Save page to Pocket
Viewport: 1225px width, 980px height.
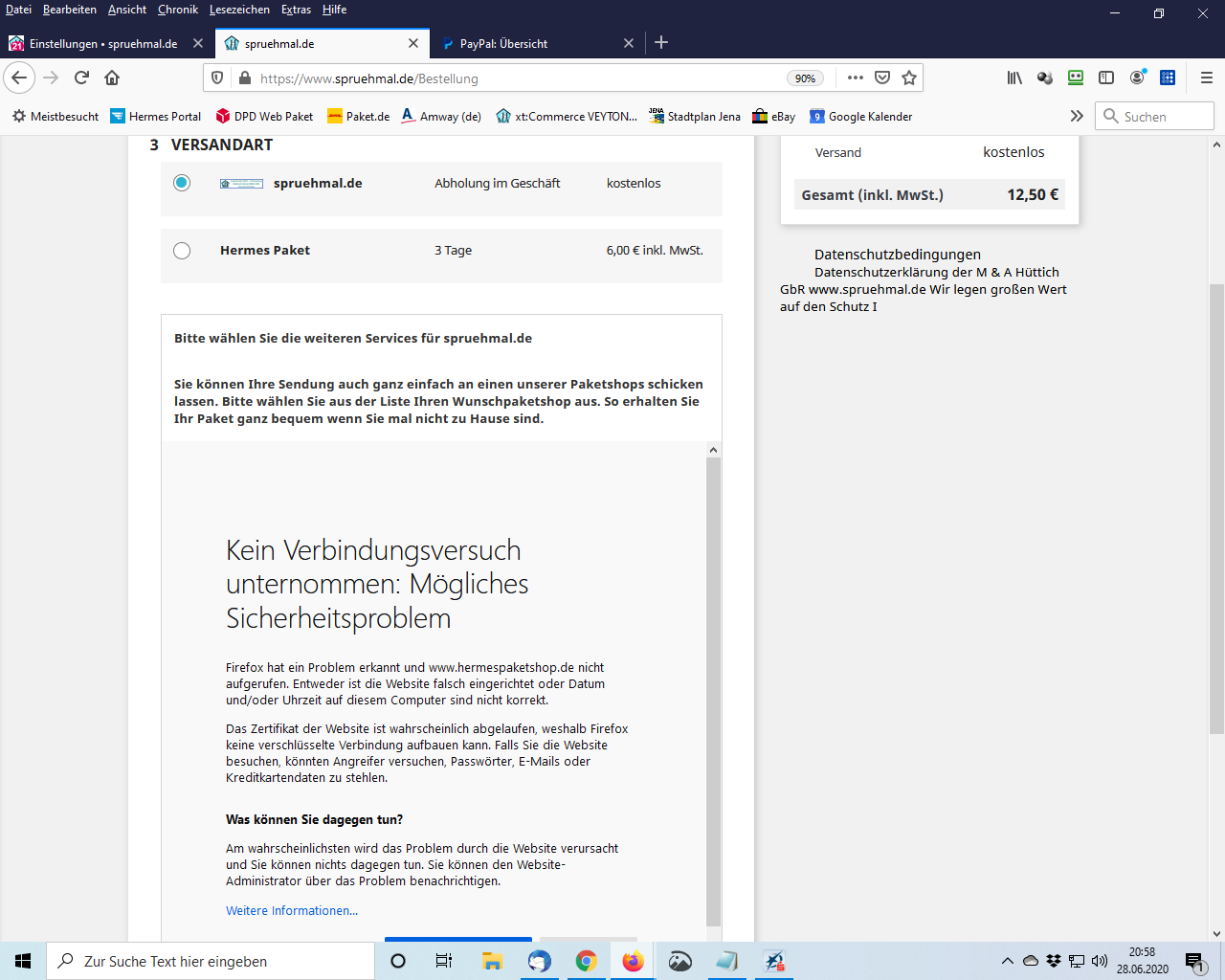click(882, 78)
